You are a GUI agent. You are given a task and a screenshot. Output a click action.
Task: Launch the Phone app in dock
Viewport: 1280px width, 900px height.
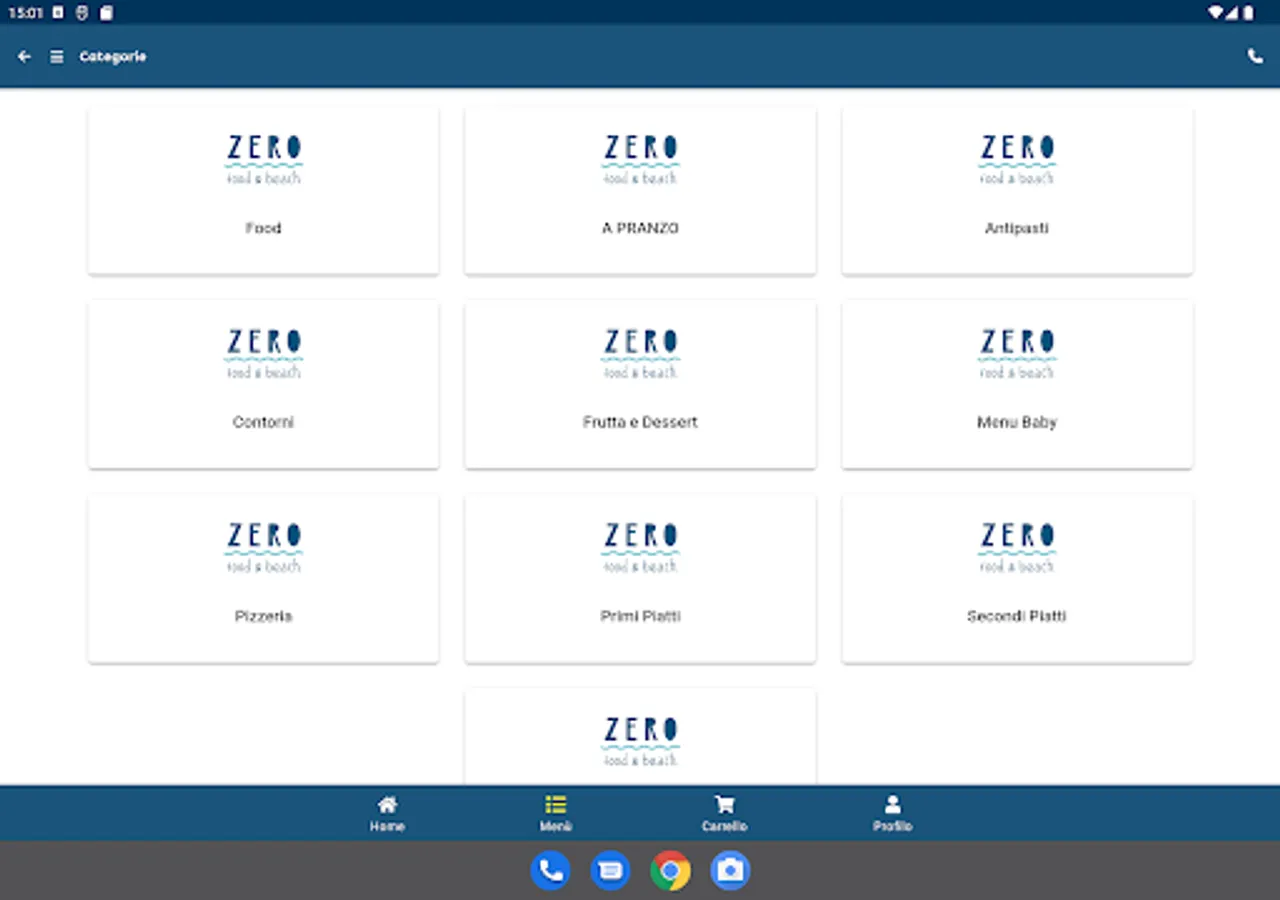(550, 870)
